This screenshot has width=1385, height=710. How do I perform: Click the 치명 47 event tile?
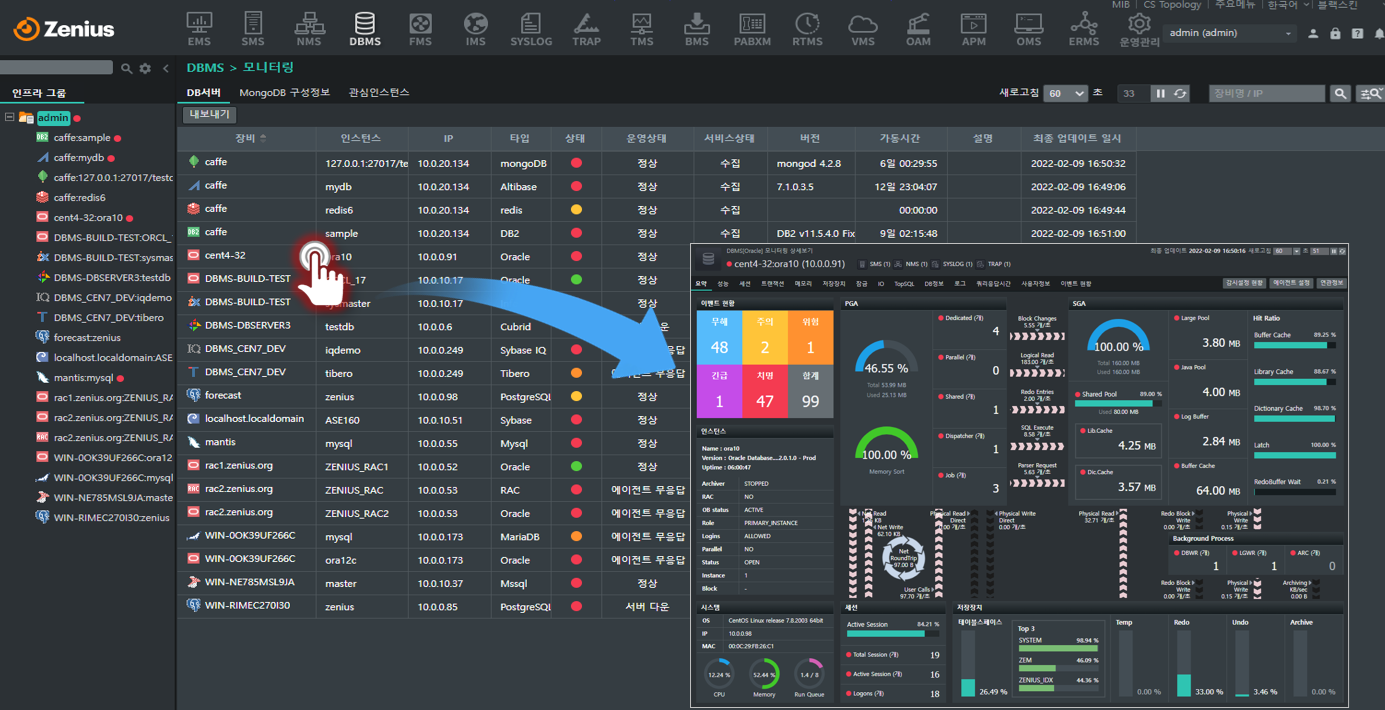(x=765, y=390)
